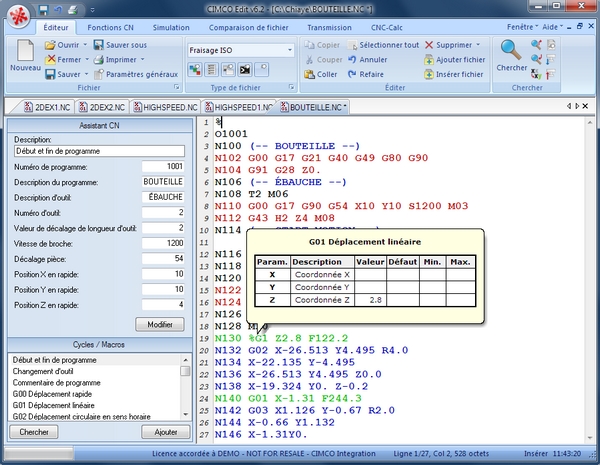Click the Fermer file button
Image resolution: width=600 pixels, height=465 pixels.
[63, 59]
